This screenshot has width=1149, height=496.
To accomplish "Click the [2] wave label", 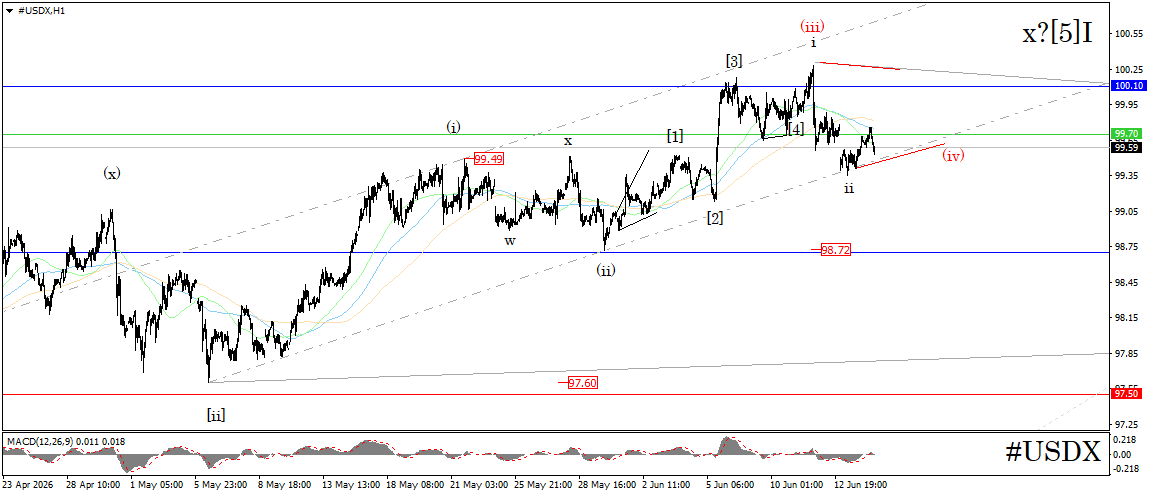I will click(x=715, y=218).
